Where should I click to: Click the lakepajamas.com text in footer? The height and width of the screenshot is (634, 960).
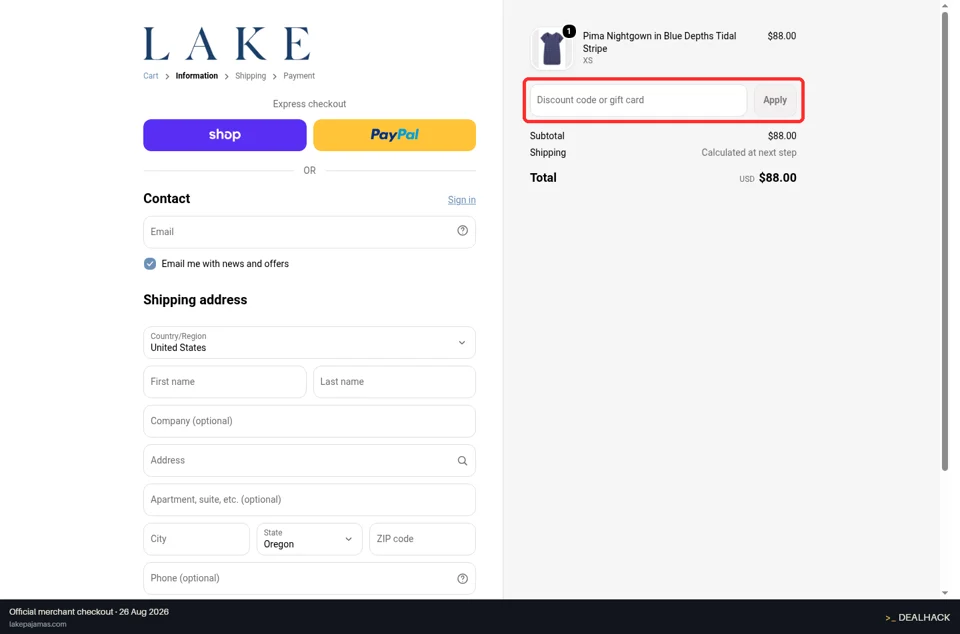point(37,624)
